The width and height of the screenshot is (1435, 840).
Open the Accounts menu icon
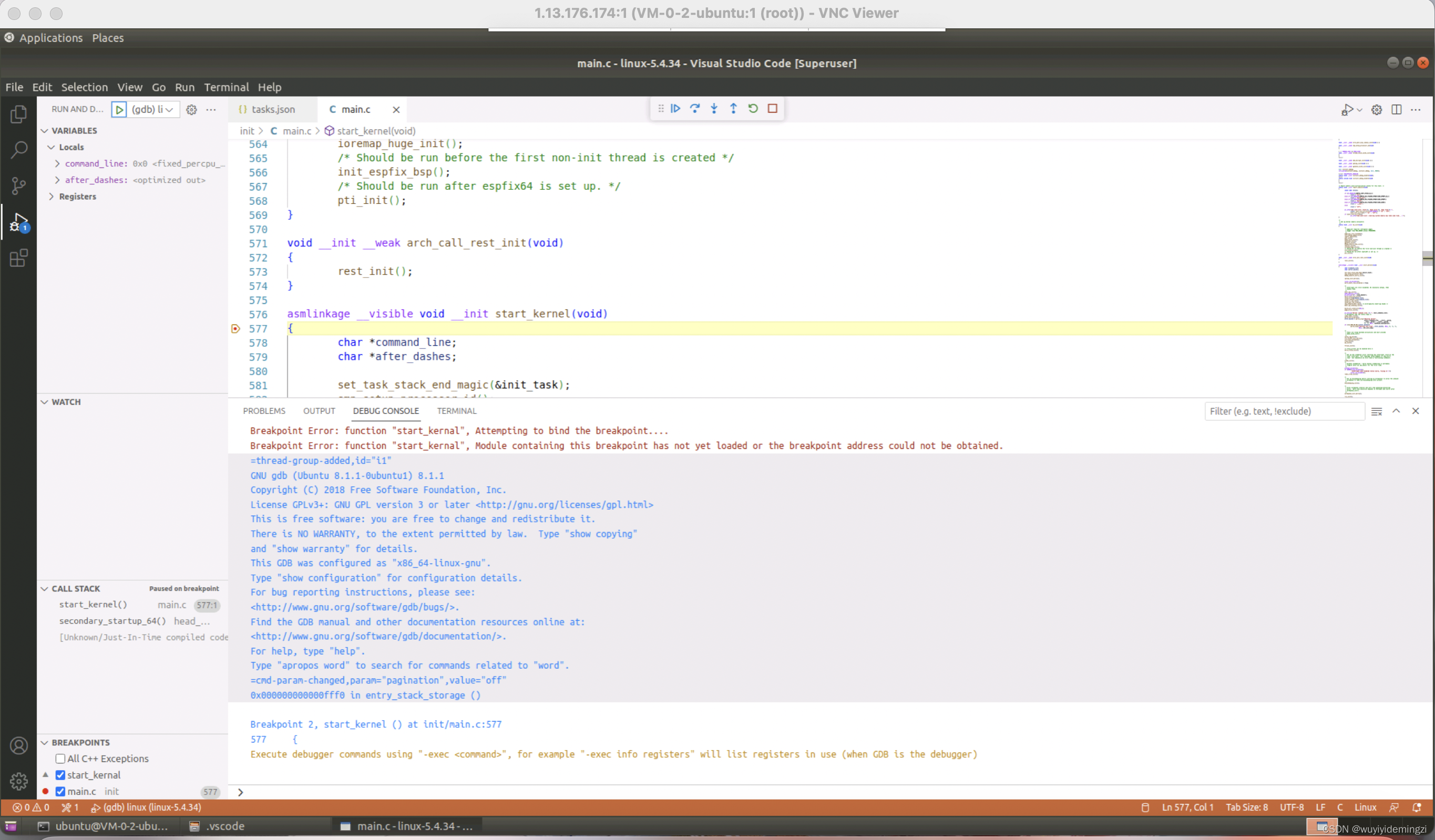point(18,745)
